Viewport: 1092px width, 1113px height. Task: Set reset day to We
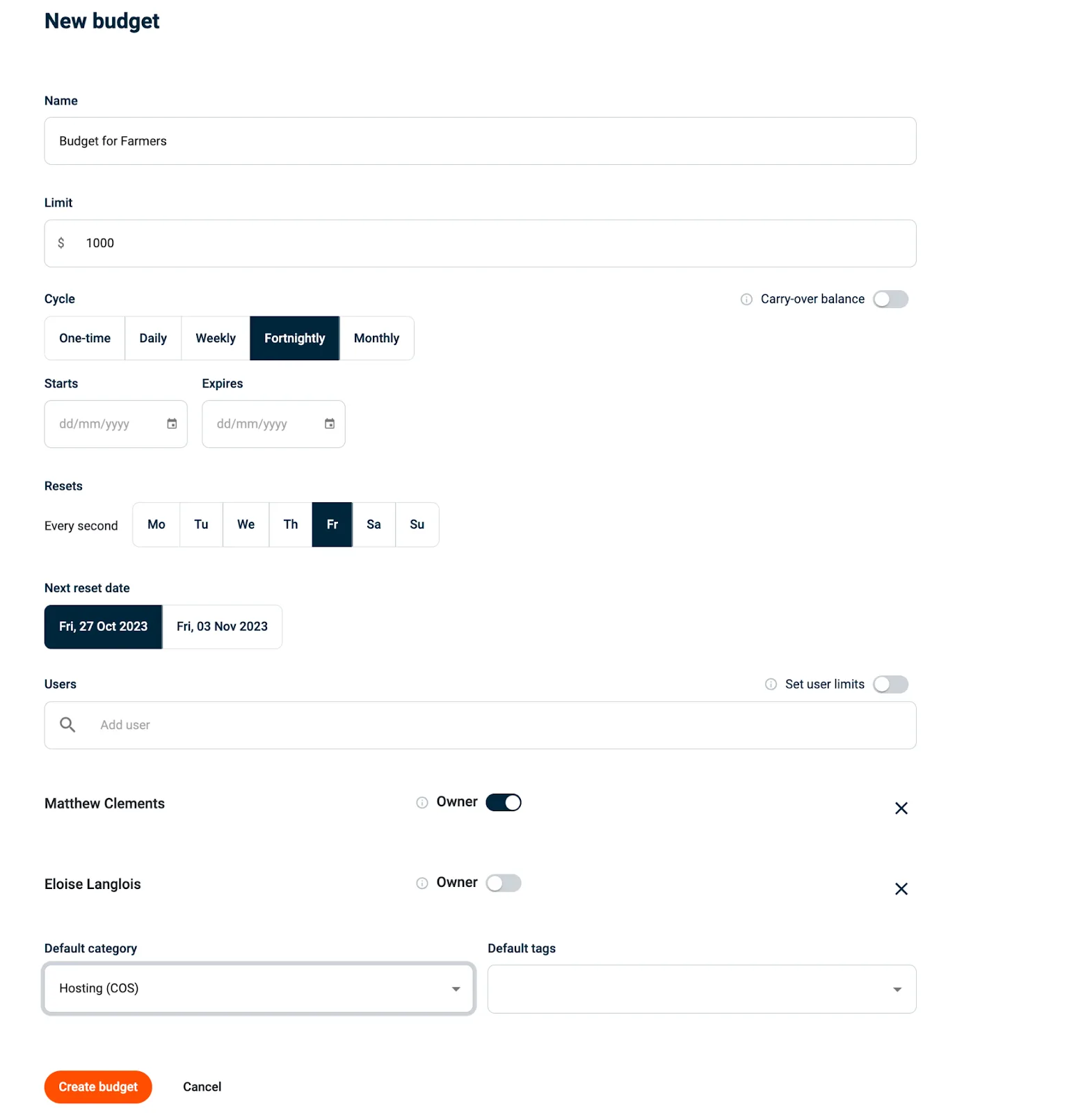[x=246, y=525]
